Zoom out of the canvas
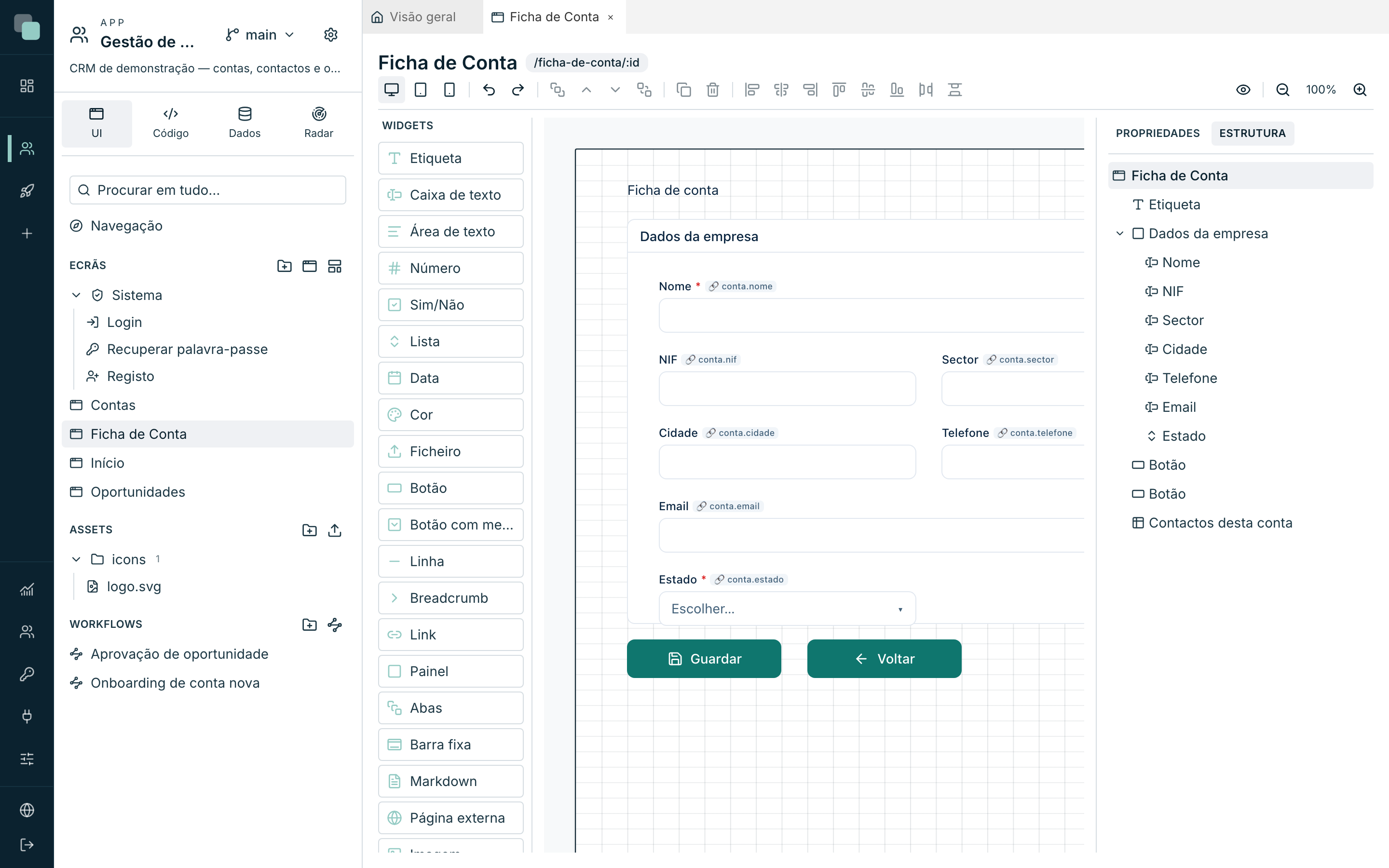The height and width of the screenshot is (868, 1389). [x=1283, y=90]
